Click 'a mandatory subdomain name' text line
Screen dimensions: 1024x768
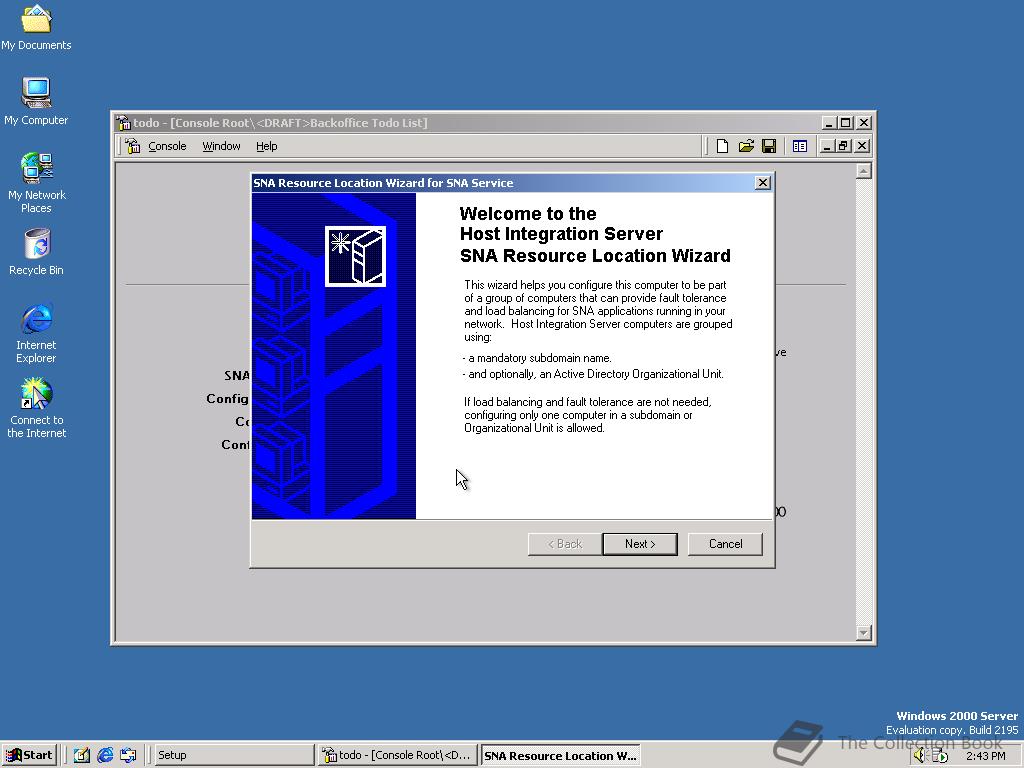click(537, 358)
